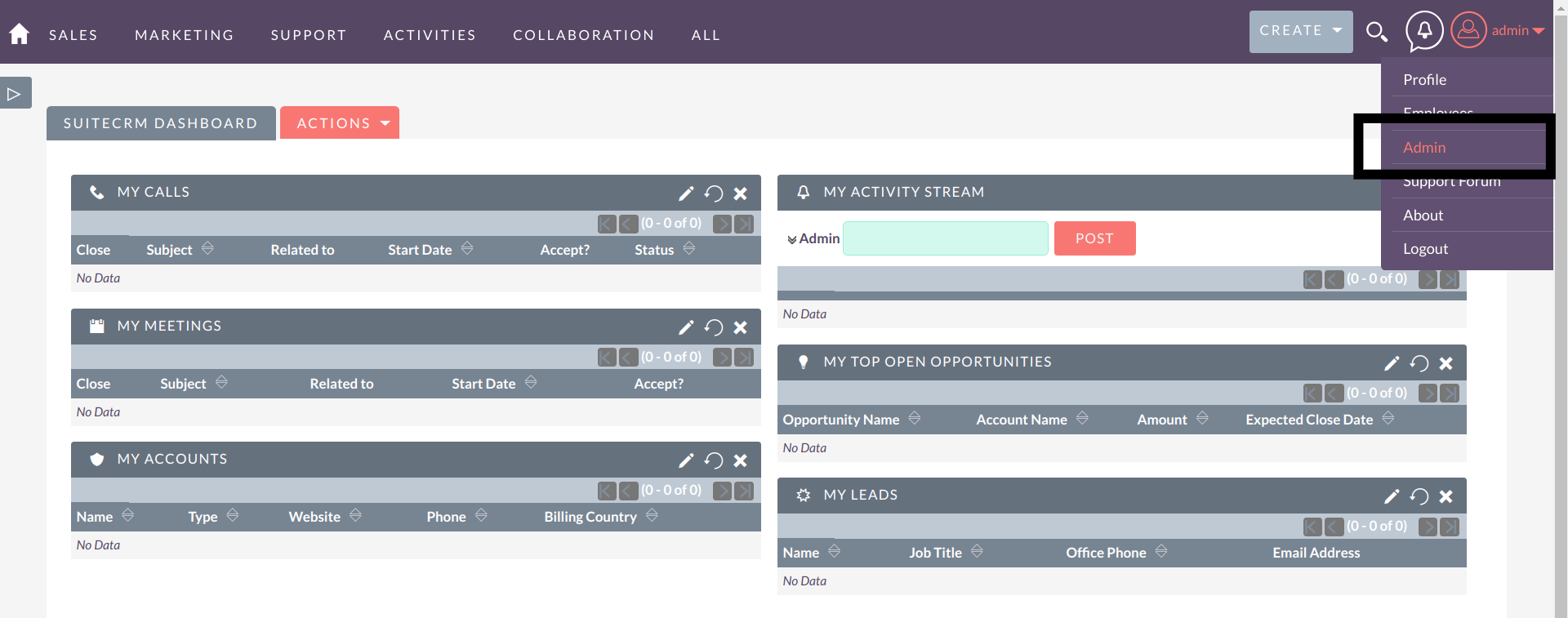Expand the Admin activity stream chevron
Screen dimensions: 1568x618
pos(791,239)
